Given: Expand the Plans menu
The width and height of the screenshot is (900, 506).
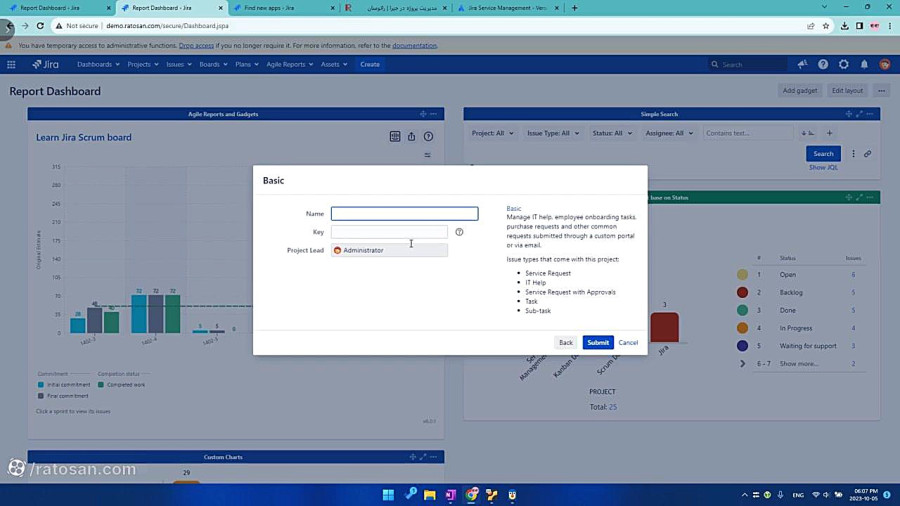Looking at the screenshot, I should [246, 64].
